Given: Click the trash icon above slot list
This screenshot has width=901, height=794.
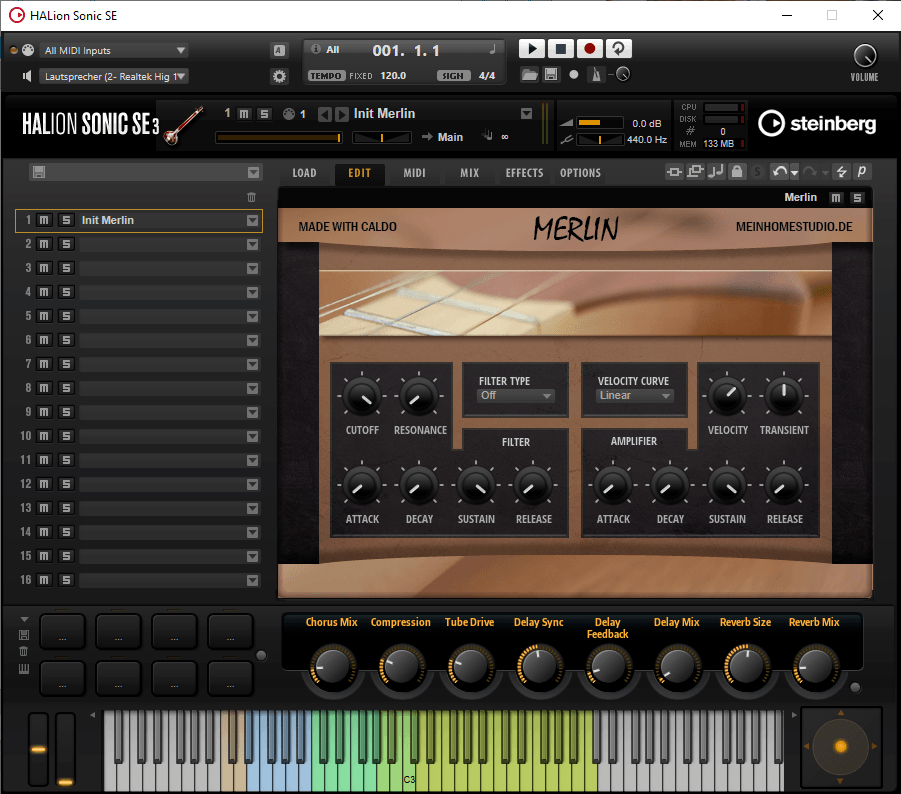Looking at the screenshot, I should (x=251, y=197).
